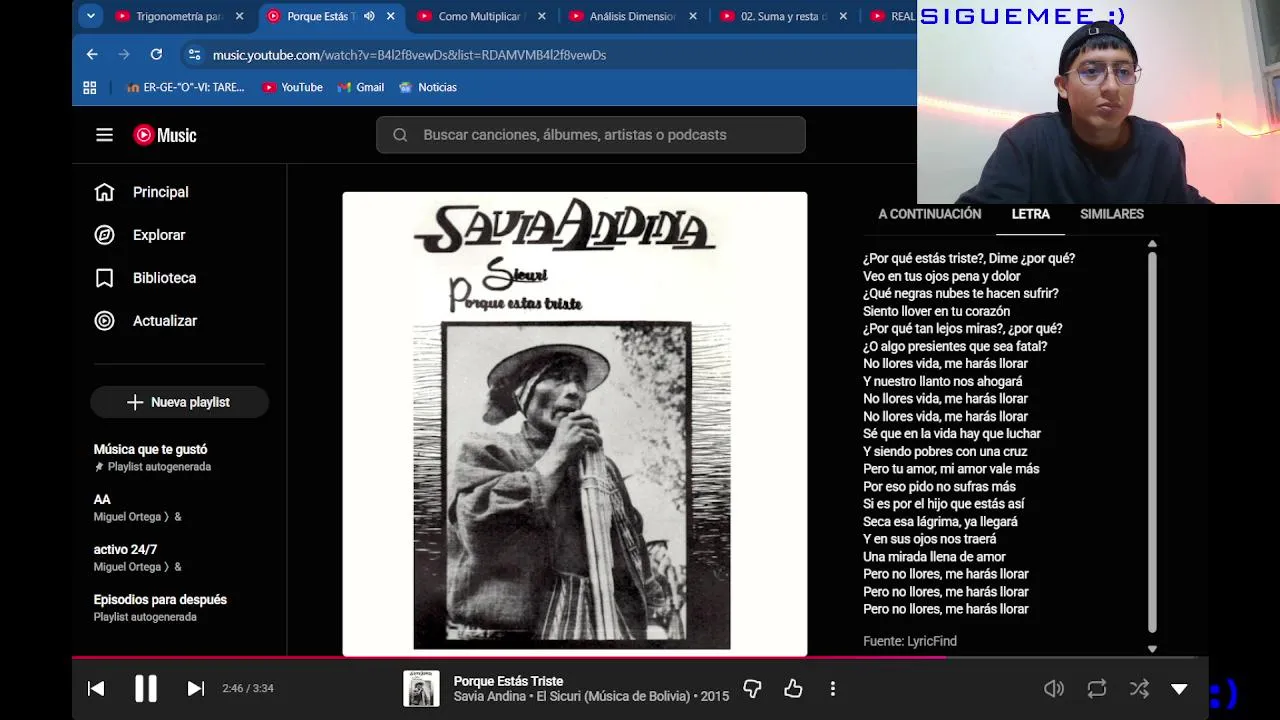Close the 02. Suma y resta tab
Screen dimensions: 1280x720
tap(844, 16)
